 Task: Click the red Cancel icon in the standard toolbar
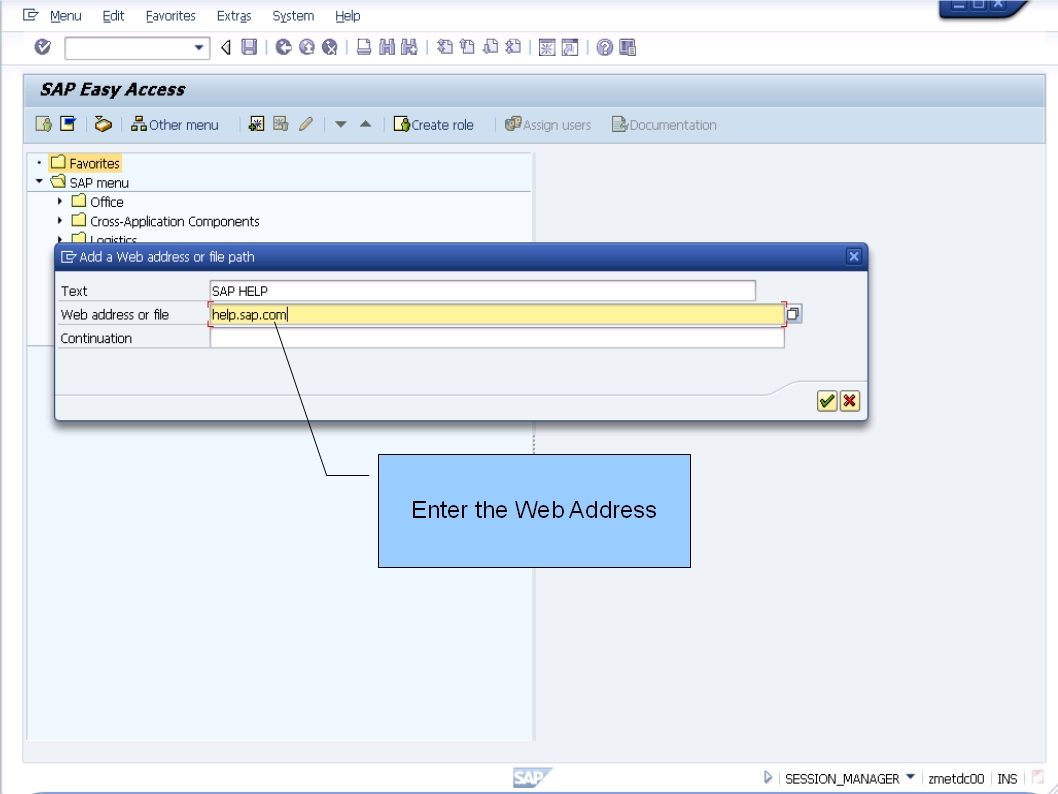coord(330,47)
